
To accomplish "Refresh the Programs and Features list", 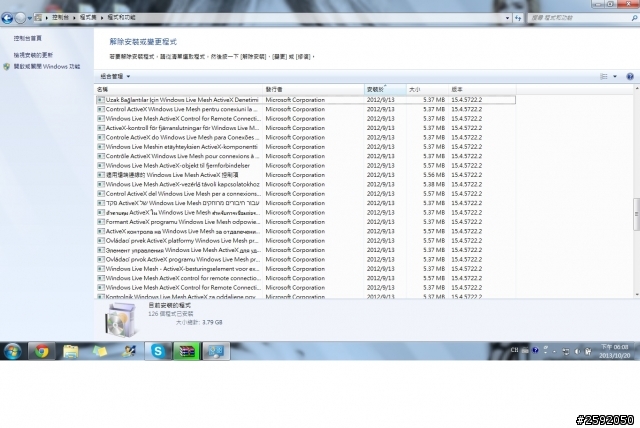I will tap(518, 18).
